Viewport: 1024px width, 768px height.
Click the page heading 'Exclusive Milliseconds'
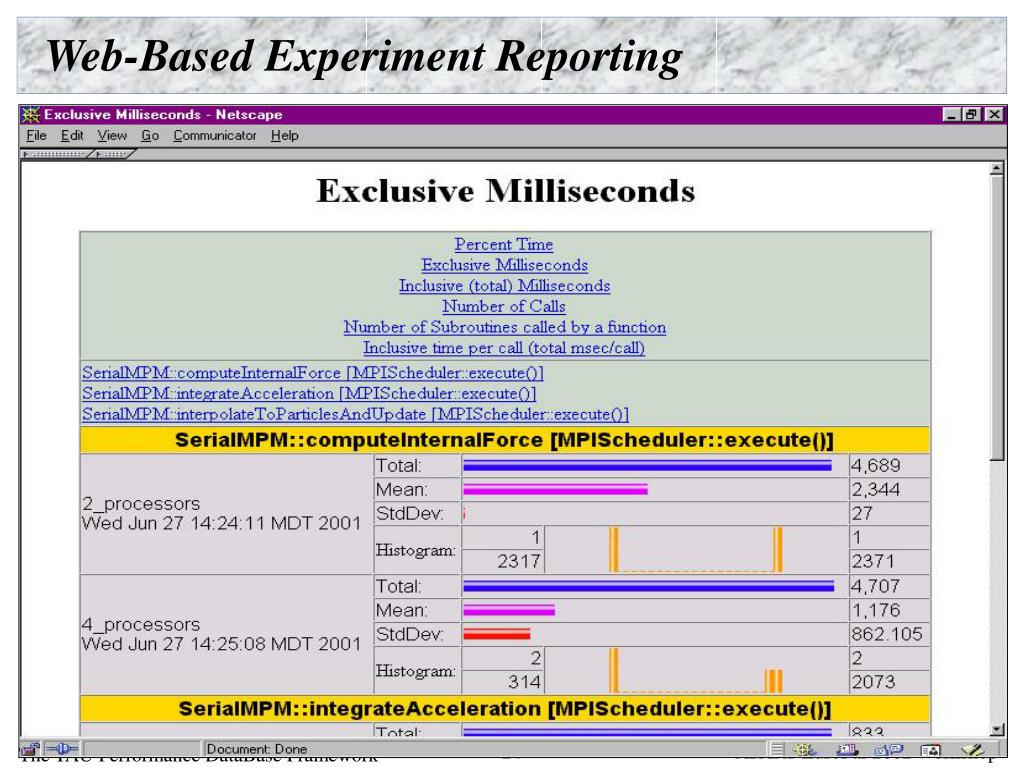505,191
